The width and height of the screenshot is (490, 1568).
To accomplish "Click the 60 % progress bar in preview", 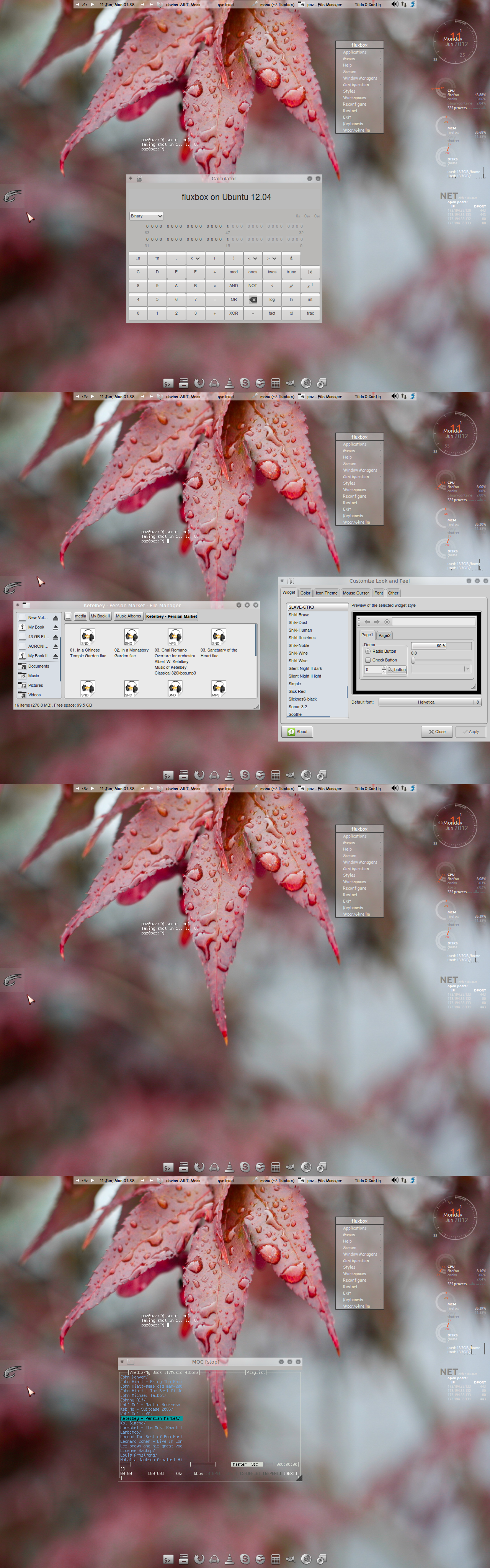I will pos(441,646).
